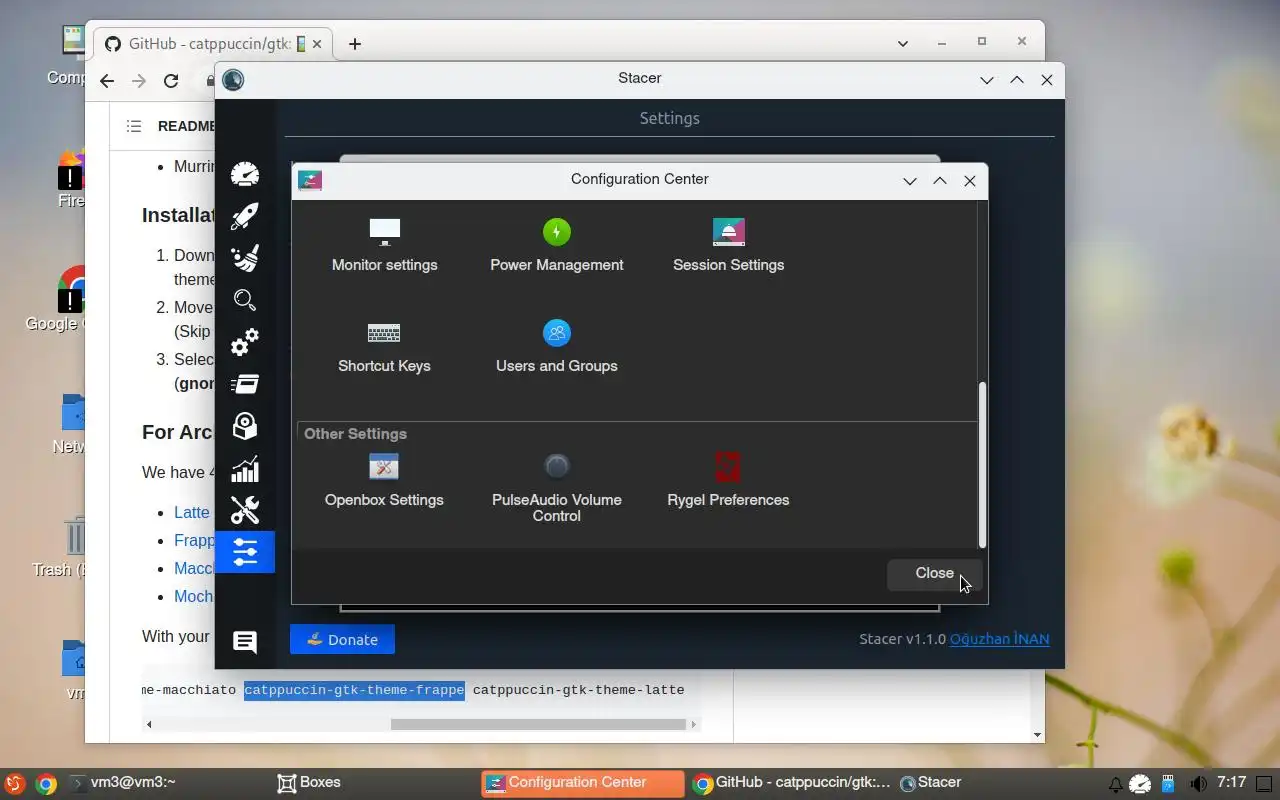
Task: Click Other Settings section heading
Action: [x=355, y=434]
